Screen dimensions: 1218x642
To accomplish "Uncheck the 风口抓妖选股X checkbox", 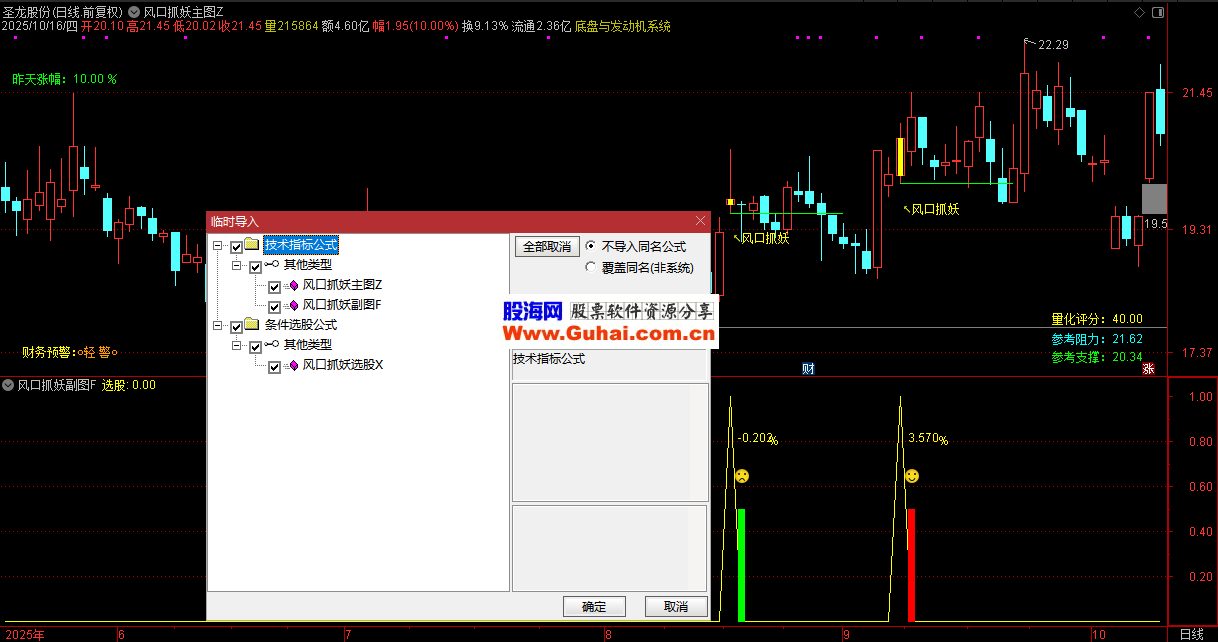I will [274, 366].
